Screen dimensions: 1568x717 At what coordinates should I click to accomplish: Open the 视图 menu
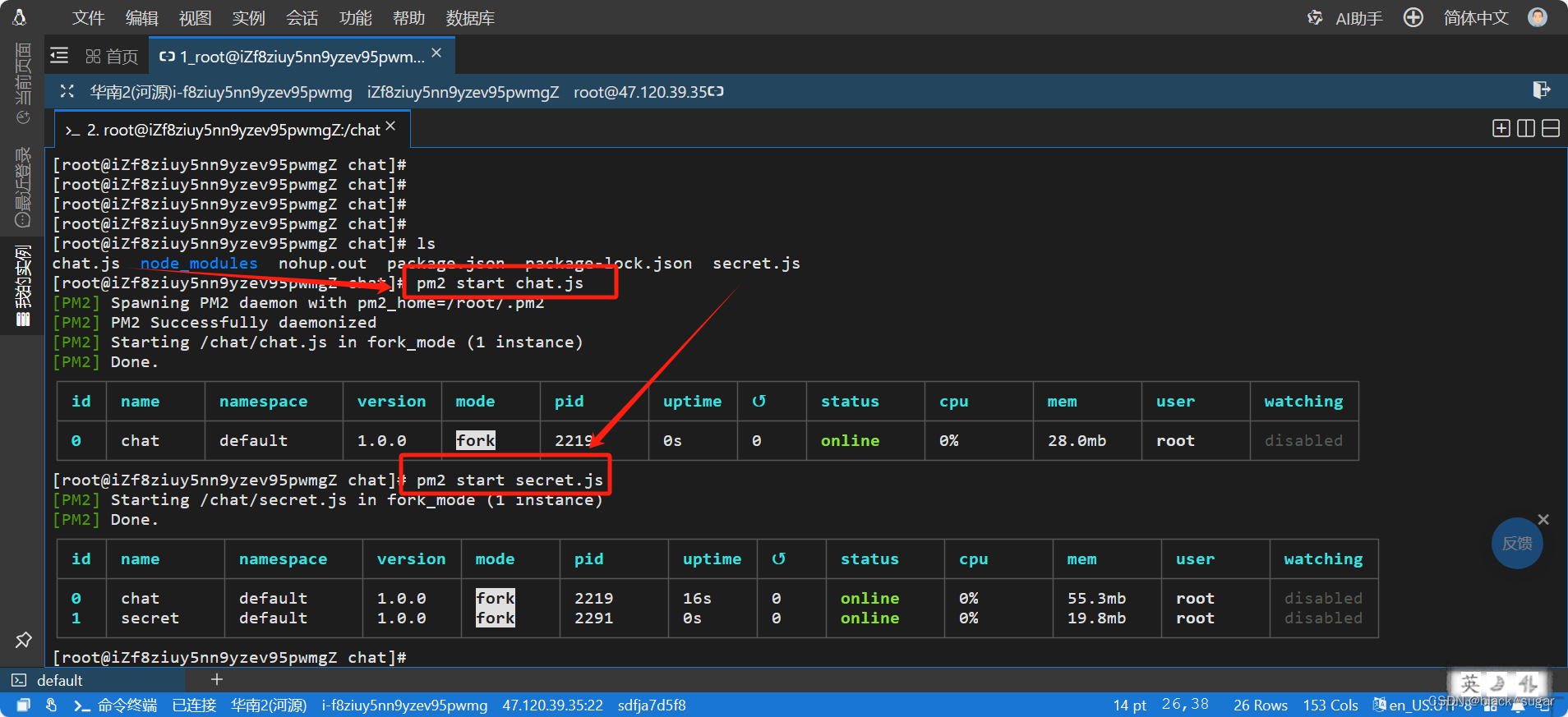click(x=195, y=18)
